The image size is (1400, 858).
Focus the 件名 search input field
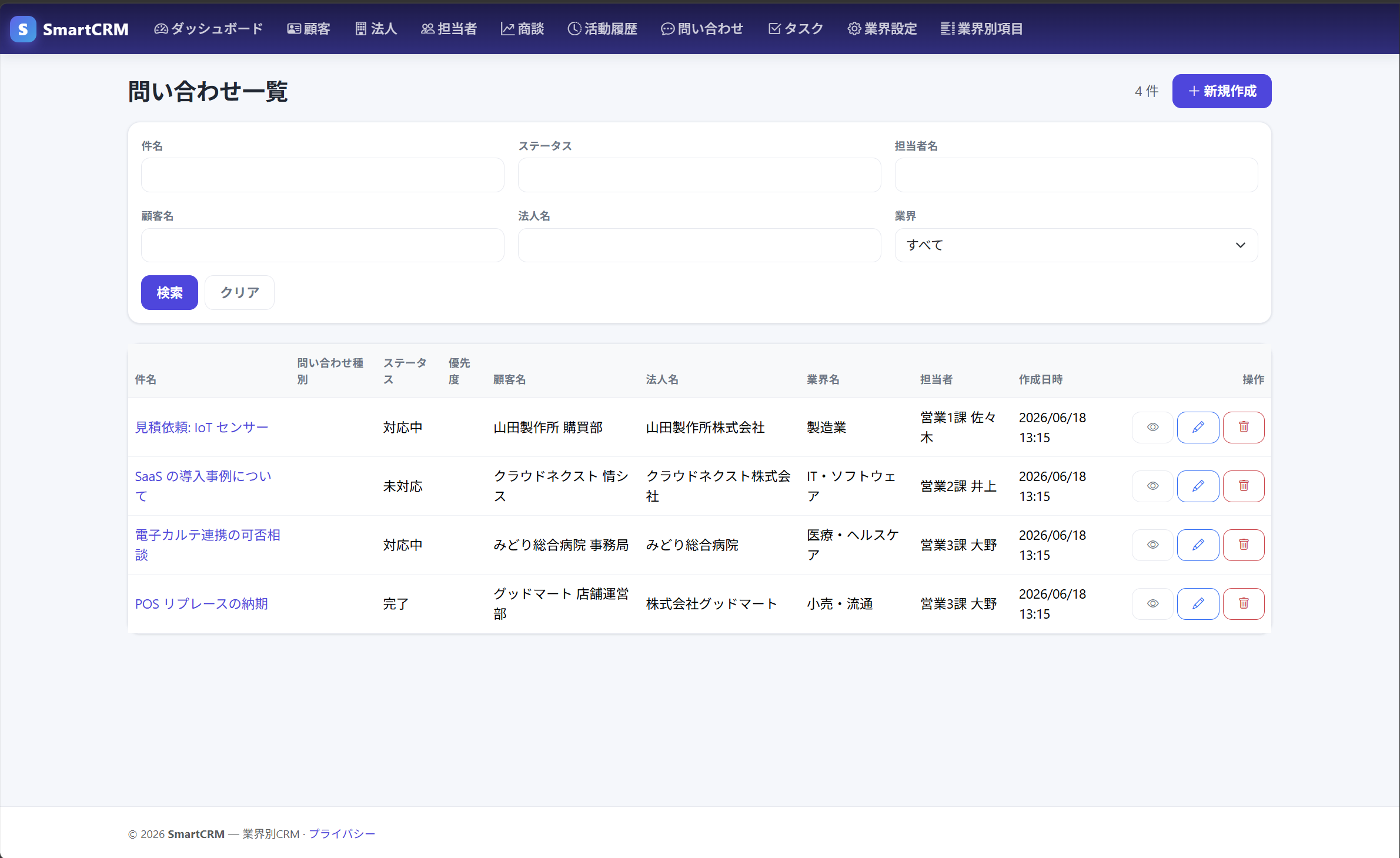click(322, 175)
